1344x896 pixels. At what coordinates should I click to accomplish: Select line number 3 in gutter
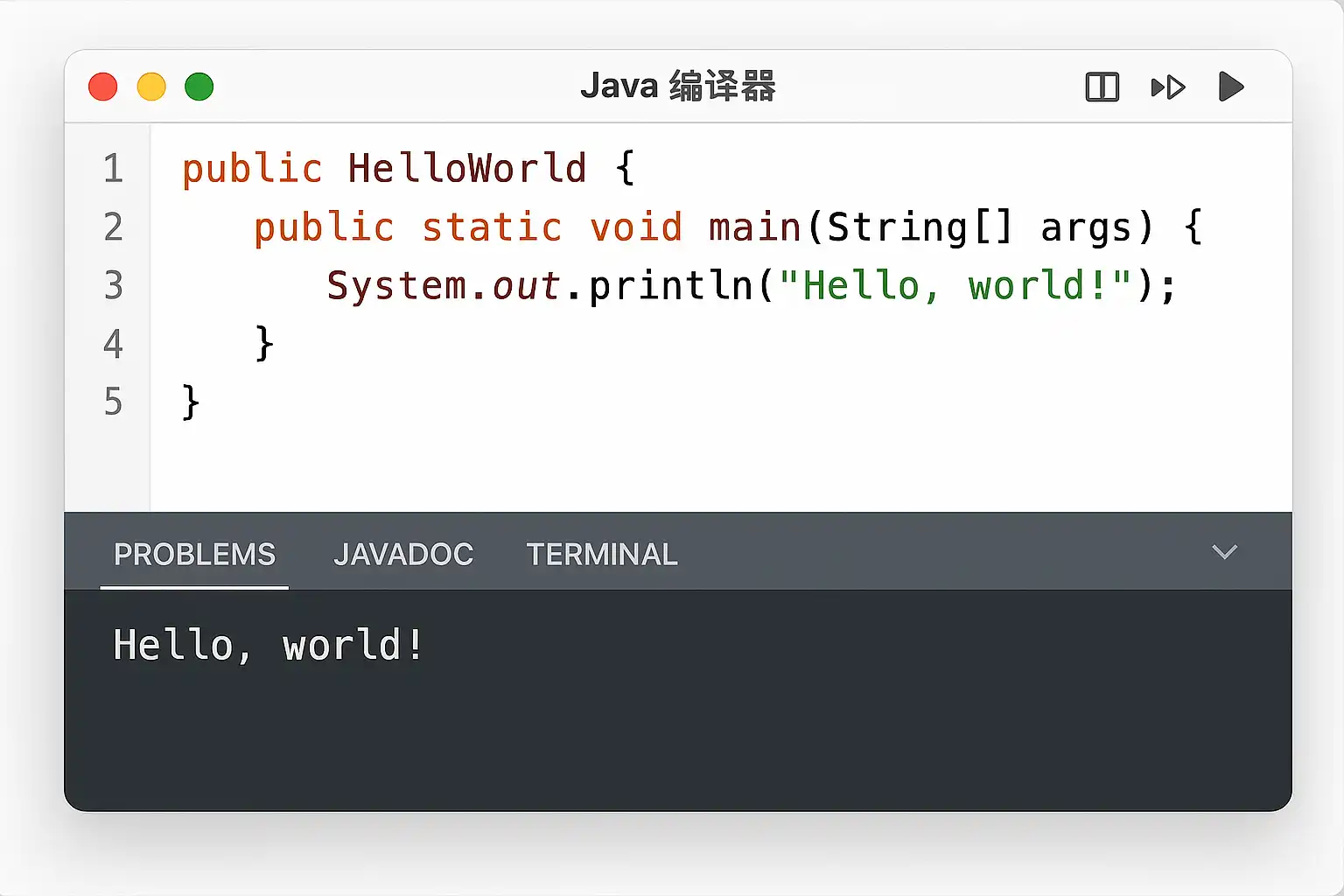click(x=113, y=285)
